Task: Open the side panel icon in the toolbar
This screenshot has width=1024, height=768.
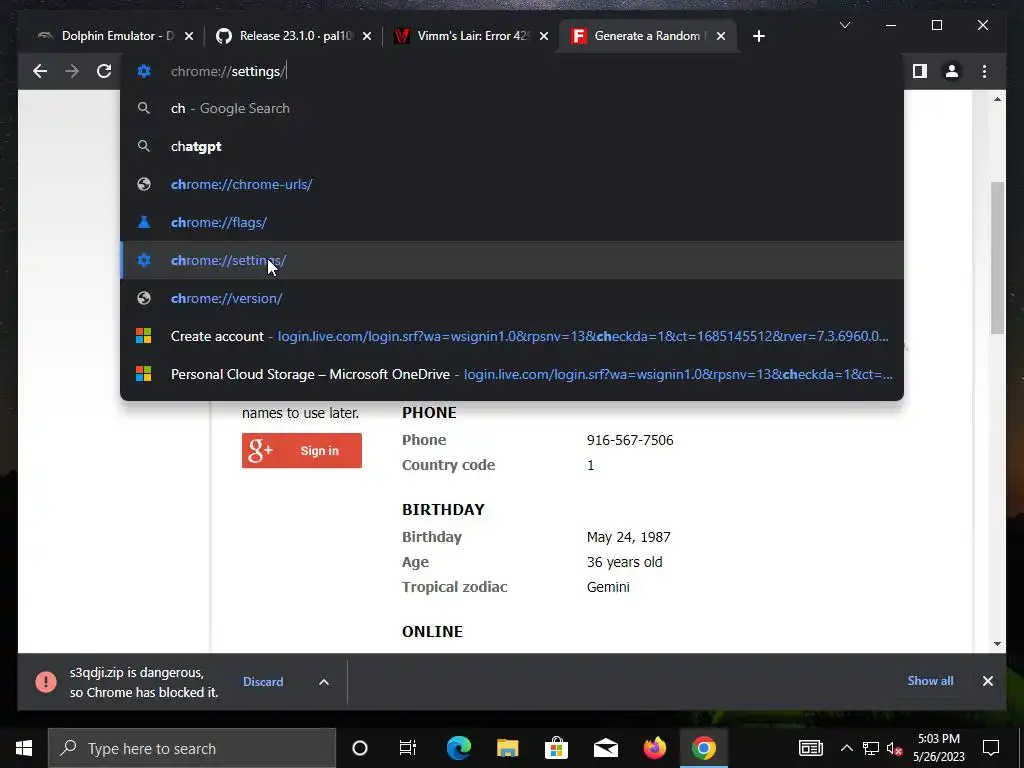Action: pyautogui.click(x=920, y=71)
